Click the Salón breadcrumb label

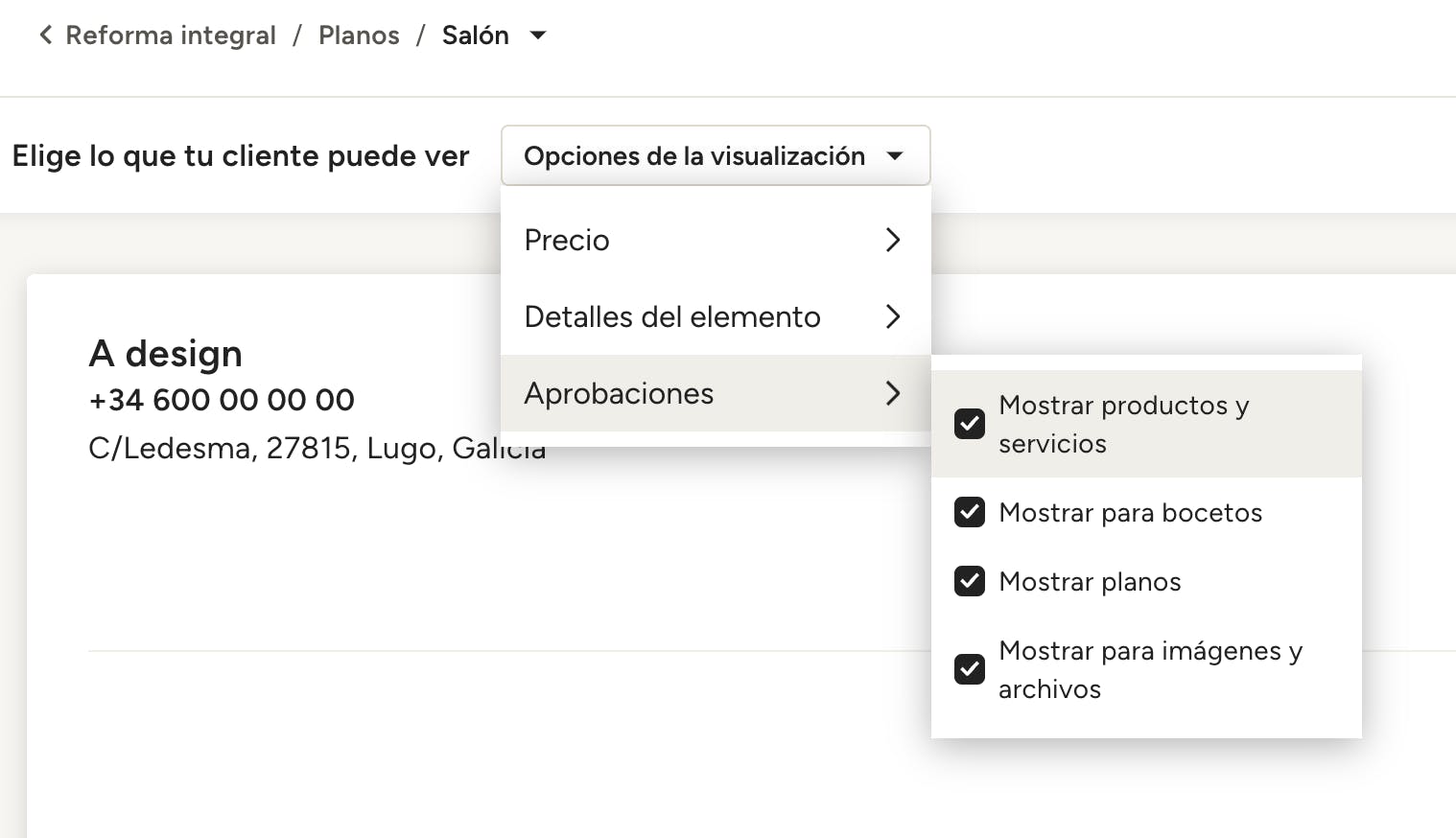point(475,35)
